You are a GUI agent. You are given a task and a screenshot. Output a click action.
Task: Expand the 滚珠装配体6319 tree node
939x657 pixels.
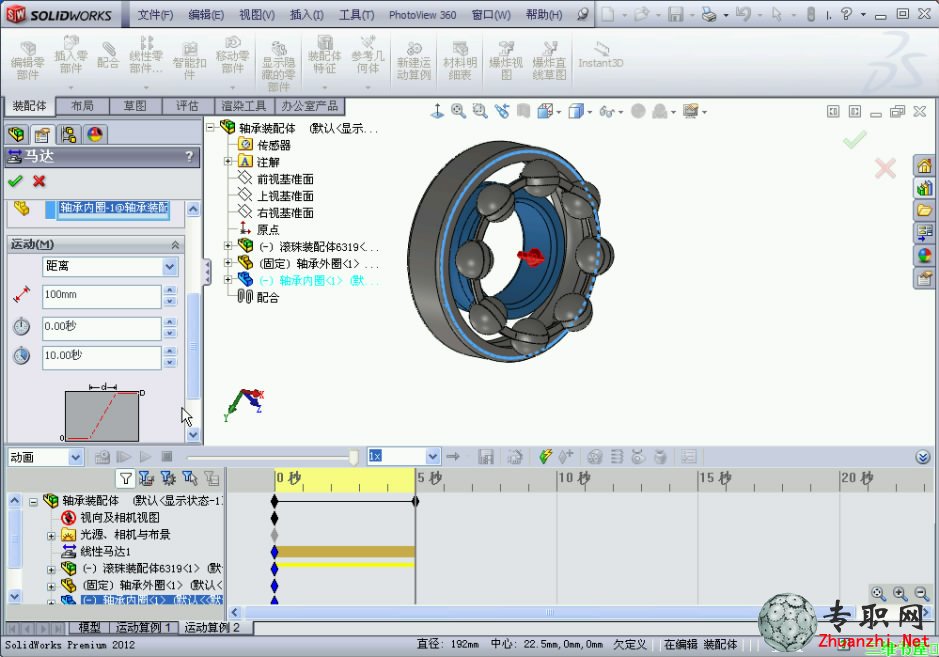228,246
